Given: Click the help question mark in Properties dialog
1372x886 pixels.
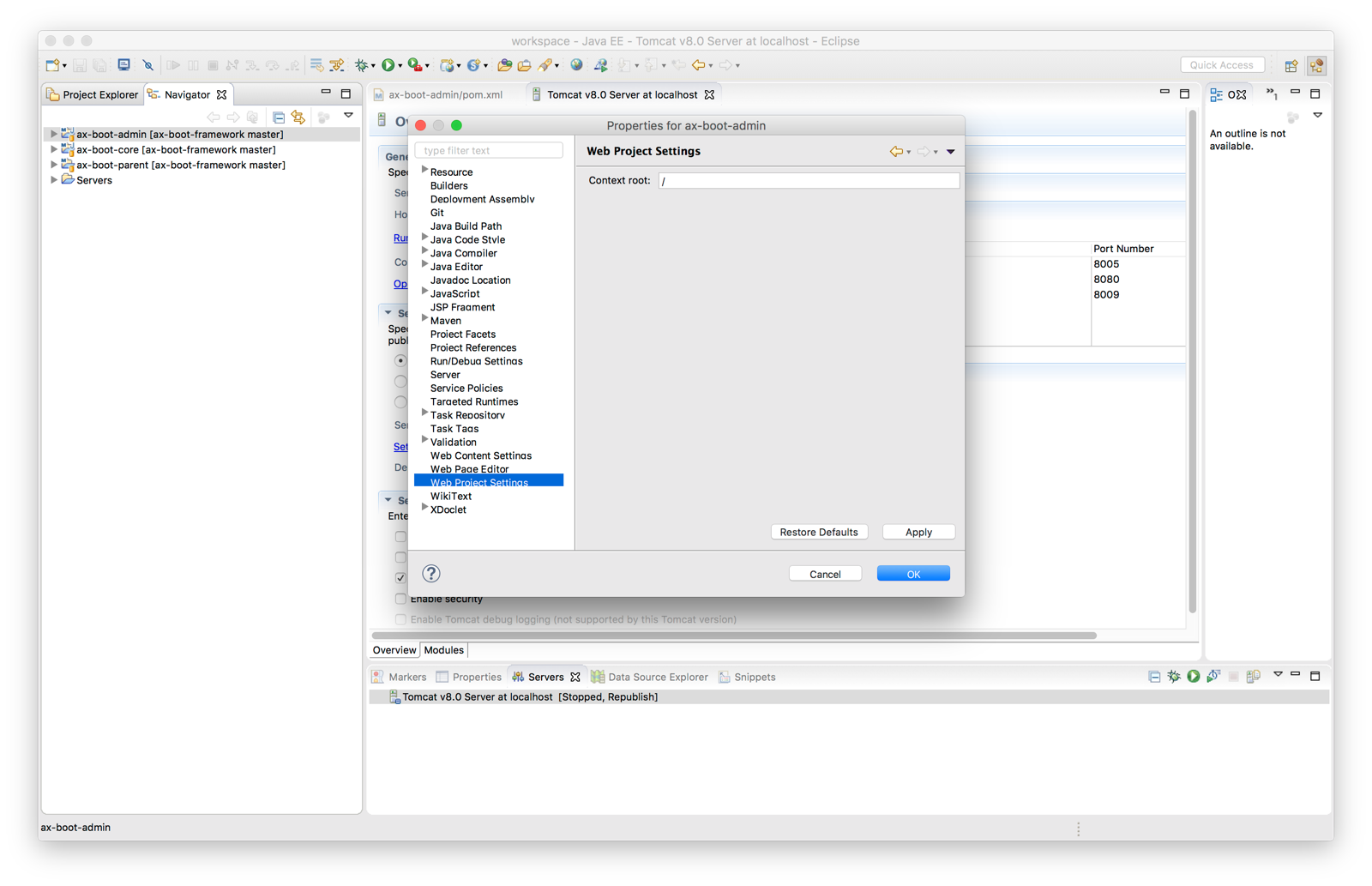Looking at the screenshot, I should pos(431,574).
